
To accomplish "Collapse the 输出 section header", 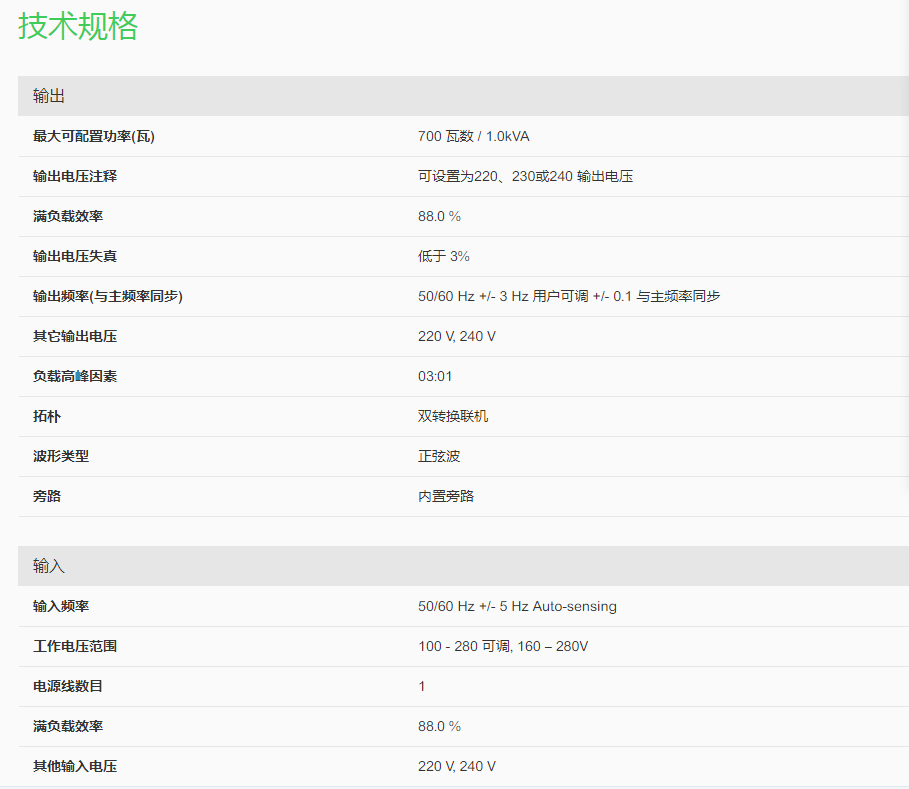I will [x=49, y=96].
